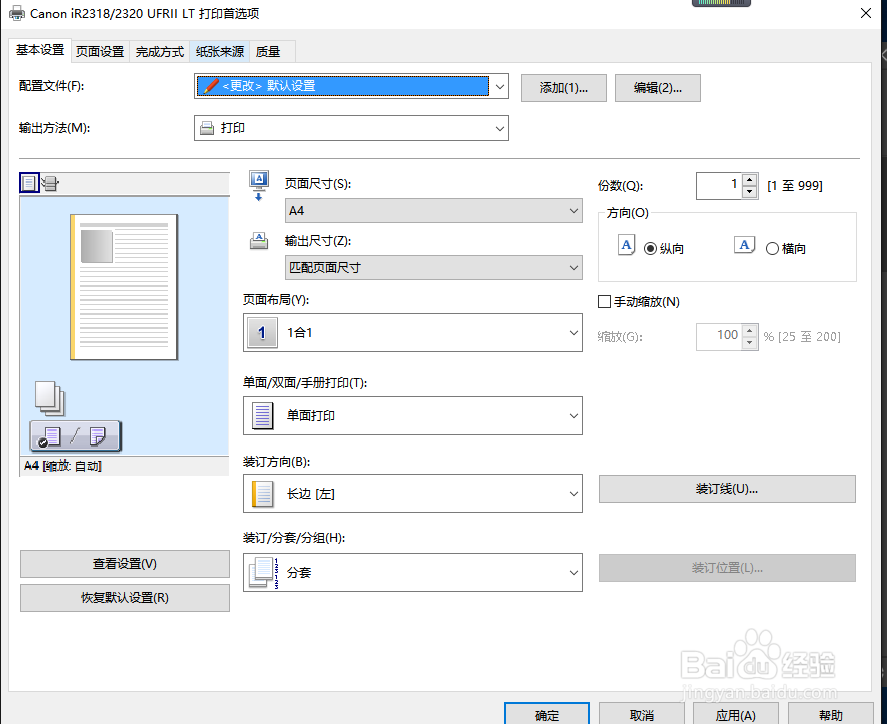The height and width of the screenshot is (724, 887).
Task: Close the printing preferences dialog
Action: [x=866, y=13]
